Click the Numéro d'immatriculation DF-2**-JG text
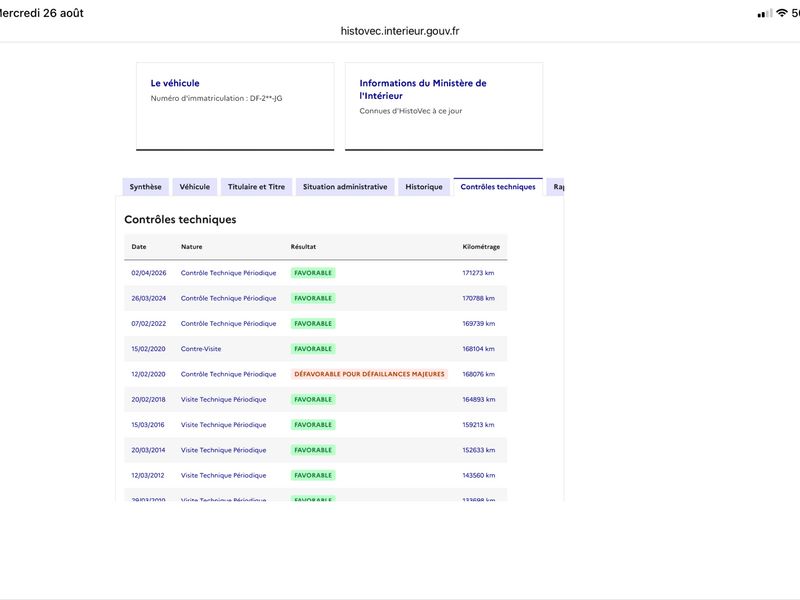 tap(216, 98)
